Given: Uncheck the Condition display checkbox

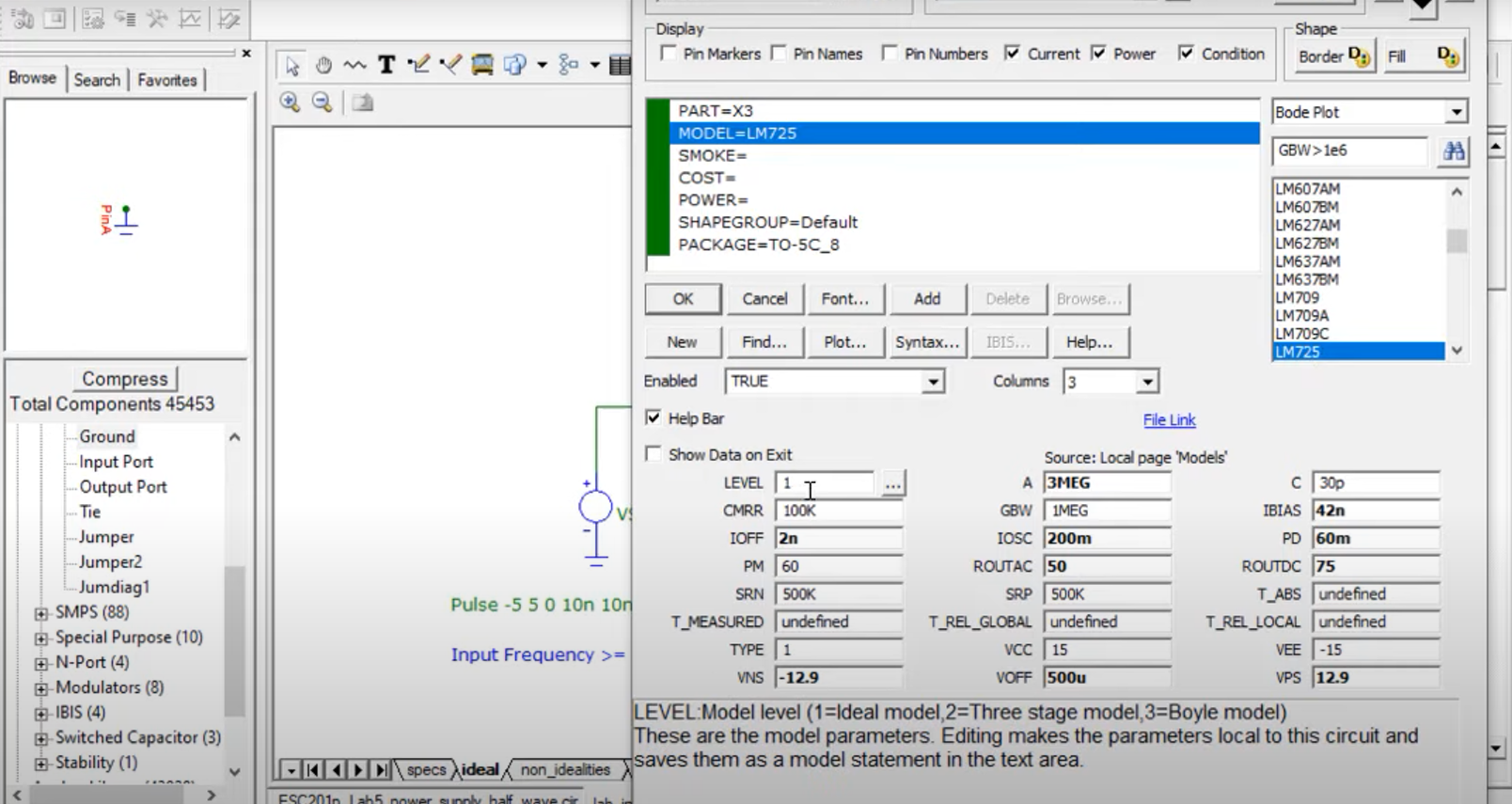Looking at the screenshot, I should tap(1187, 54).
